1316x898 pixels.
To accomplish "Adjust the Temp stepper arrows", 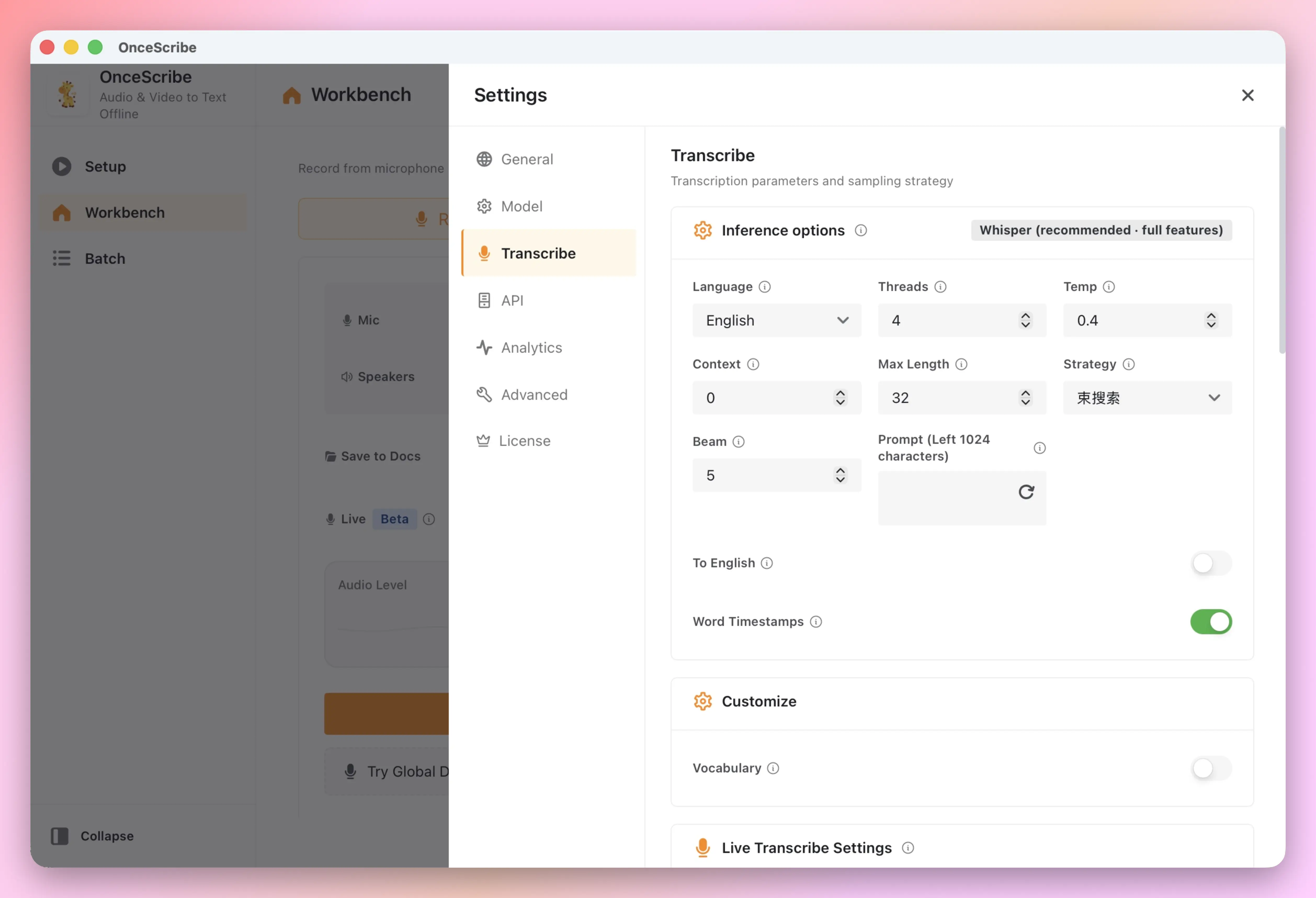I will pos(1211,321).
